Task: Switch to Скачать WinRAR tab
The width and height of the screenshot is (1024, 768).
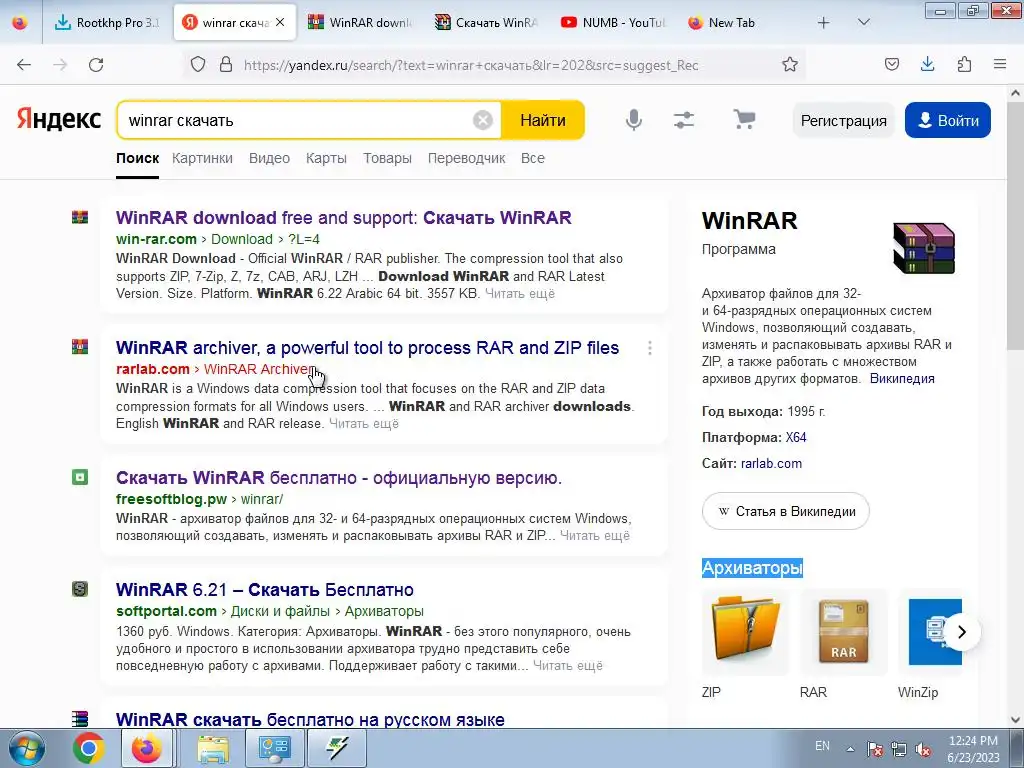Action: tap(487, 22)
